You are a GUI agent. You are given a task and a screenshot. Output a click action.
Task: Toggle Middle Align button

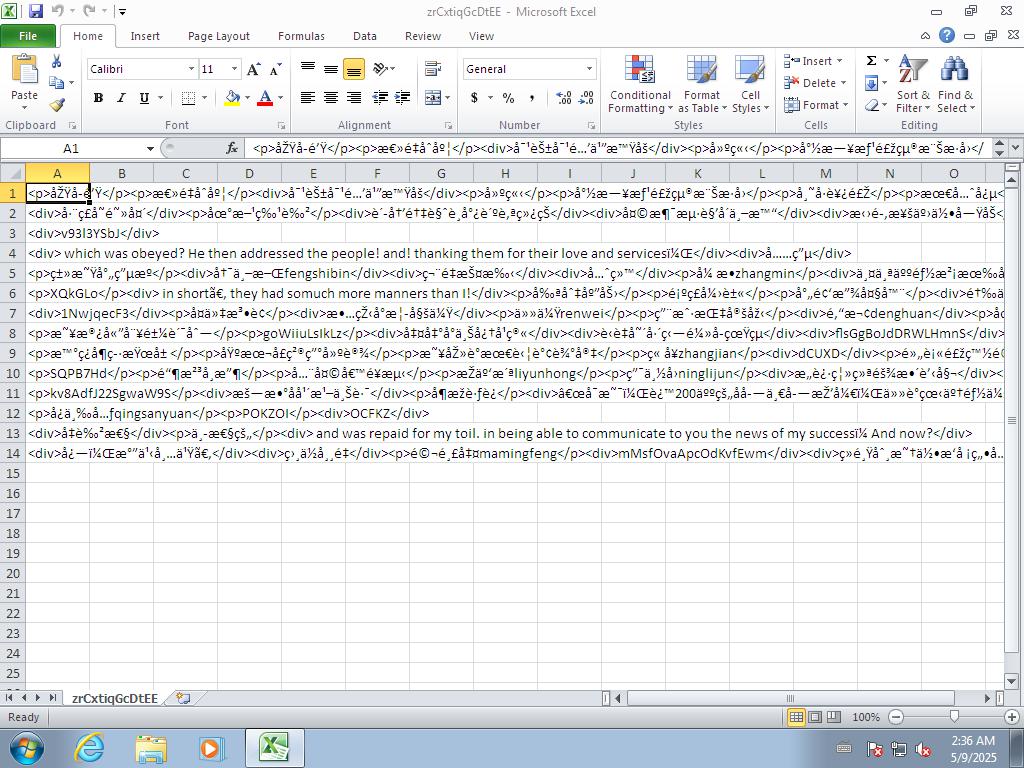pyautogui.click(x=331, y=69)
